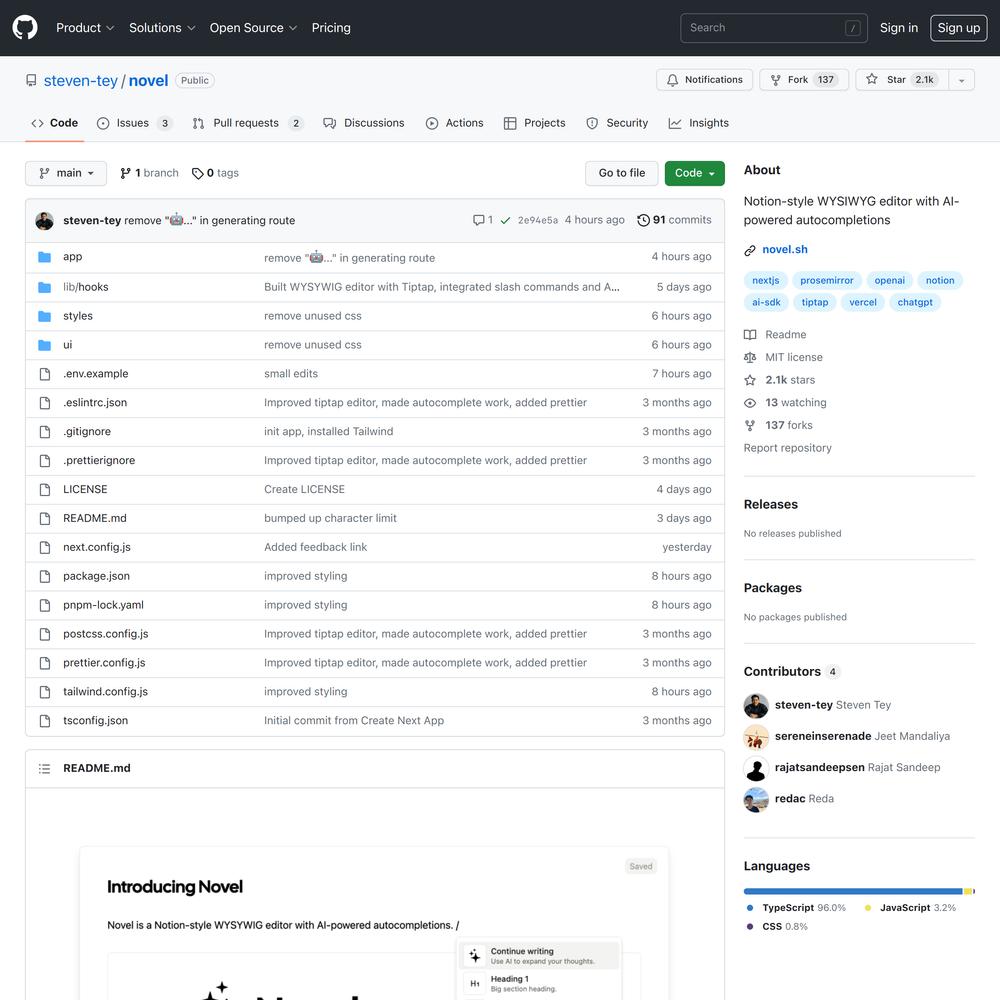Open redac contributor avatar
The width and height of the screenshot is (1000, 1000).
[756, 799]
